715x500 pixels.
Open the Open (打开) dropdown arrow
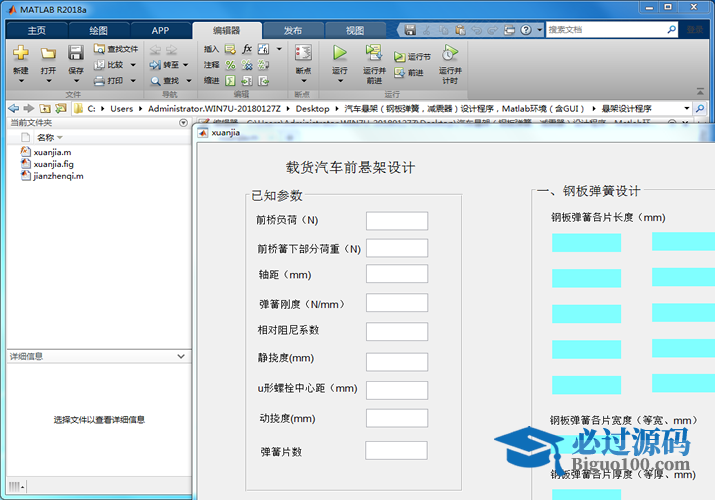click(x=48, y=81)
